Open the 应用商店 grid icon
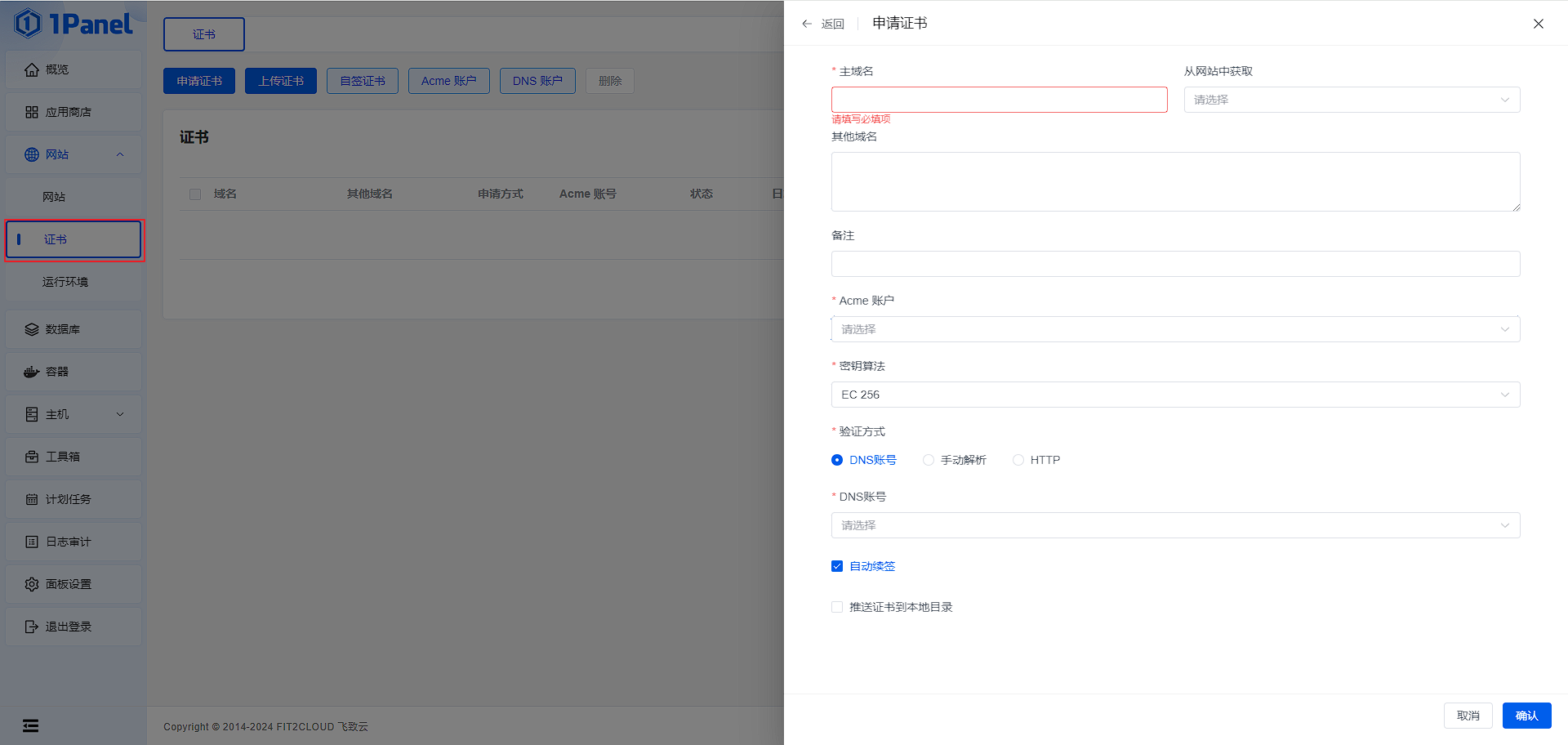Screen dimensions: 1568x745 (x=32, y=112)
